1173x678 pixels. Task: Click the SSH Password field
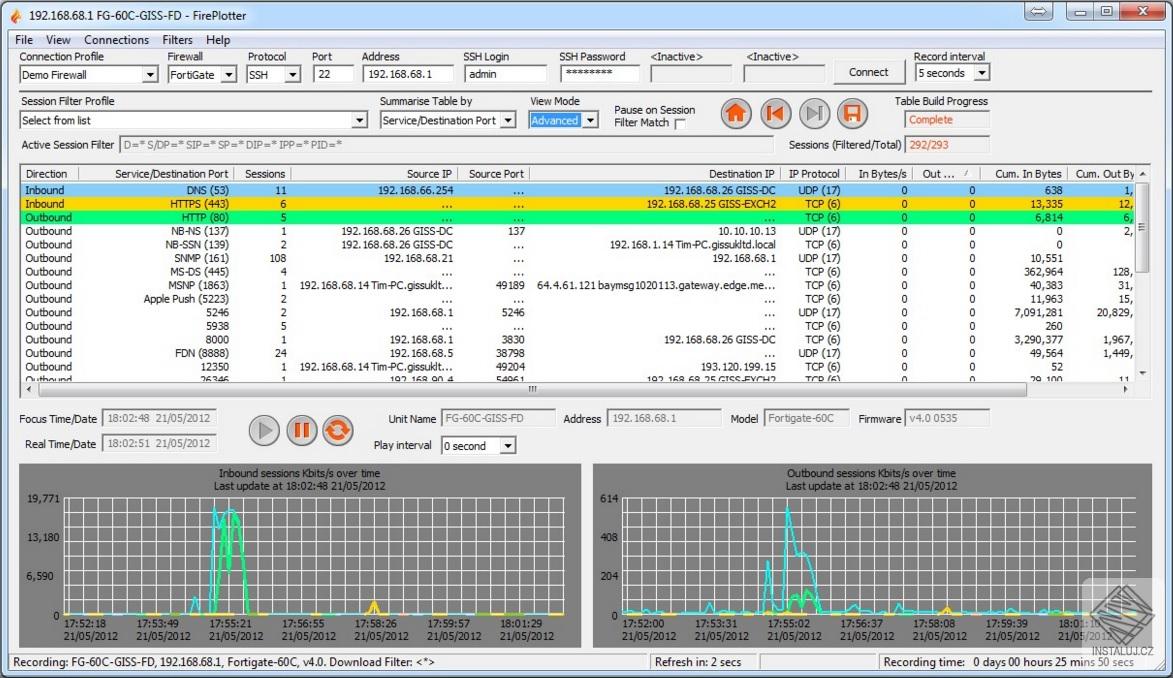click(x=600, y=73)
